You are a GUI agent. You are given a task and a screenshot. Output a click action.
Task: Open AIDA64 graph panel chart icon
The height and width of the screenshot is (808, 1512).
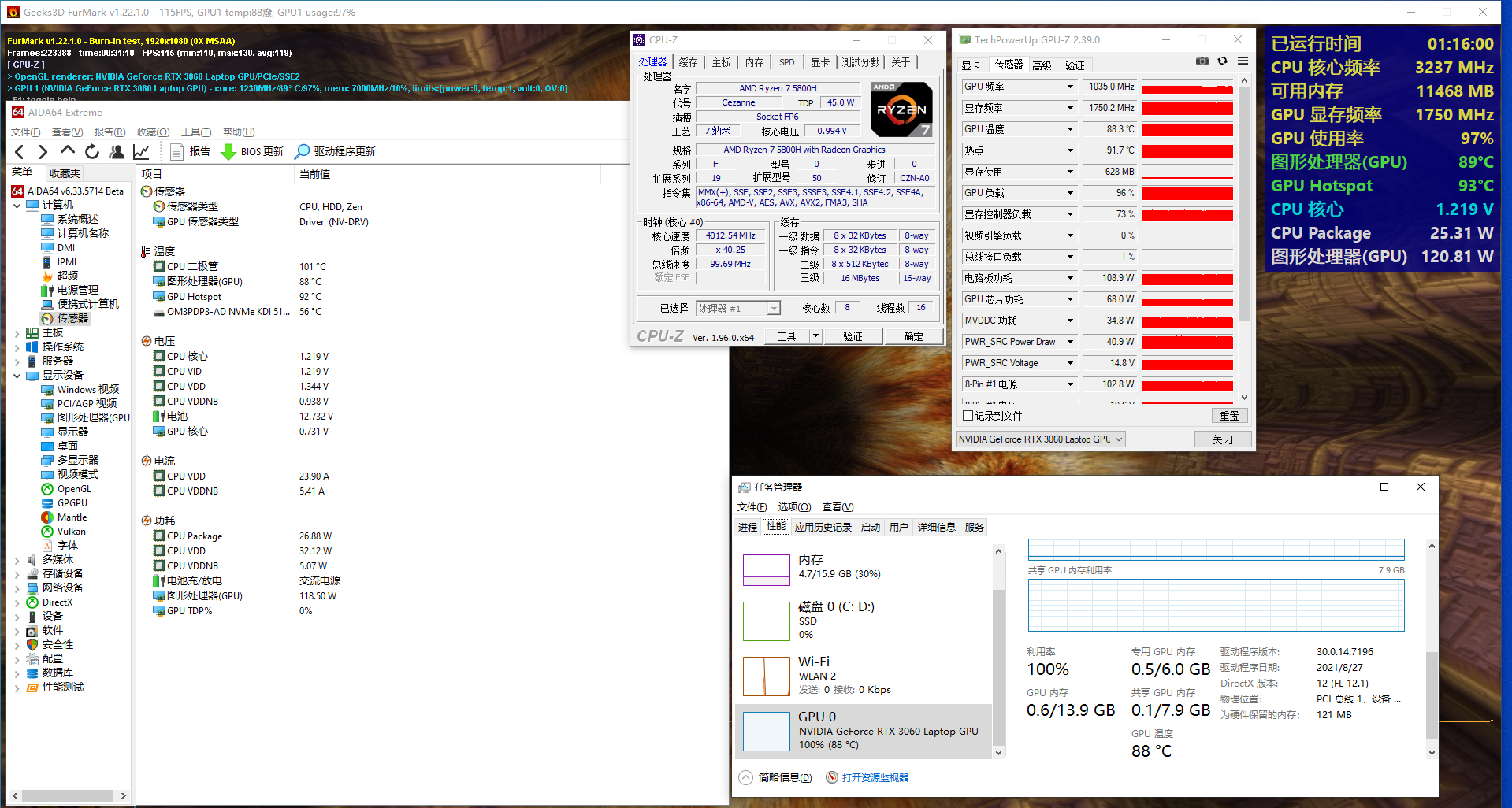[x=141, y=151]
